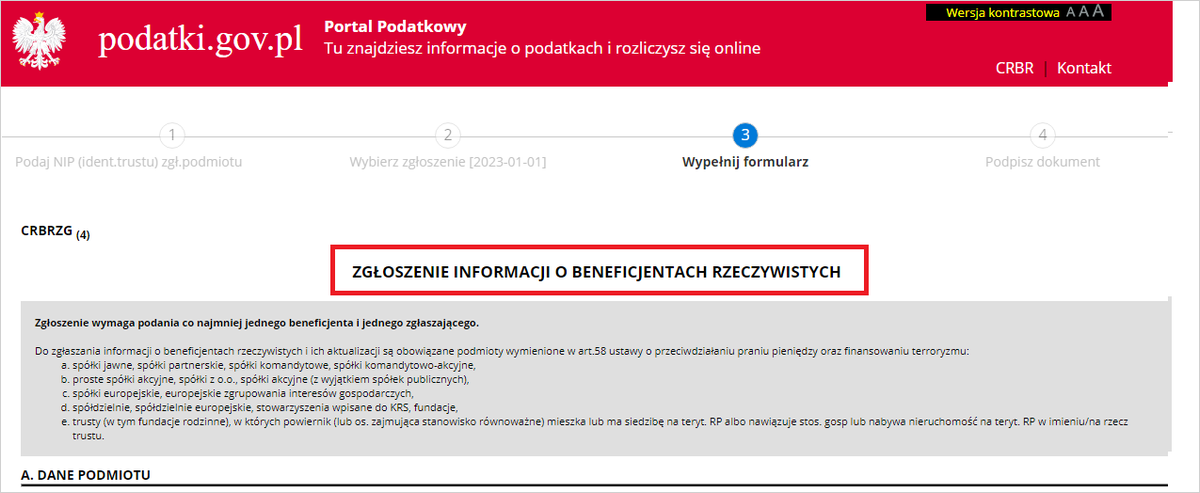The height and width of the screenshot is (493, 1200).
Task: Click the A. DANE PODMIOTU section header
Action: (86, 474)
